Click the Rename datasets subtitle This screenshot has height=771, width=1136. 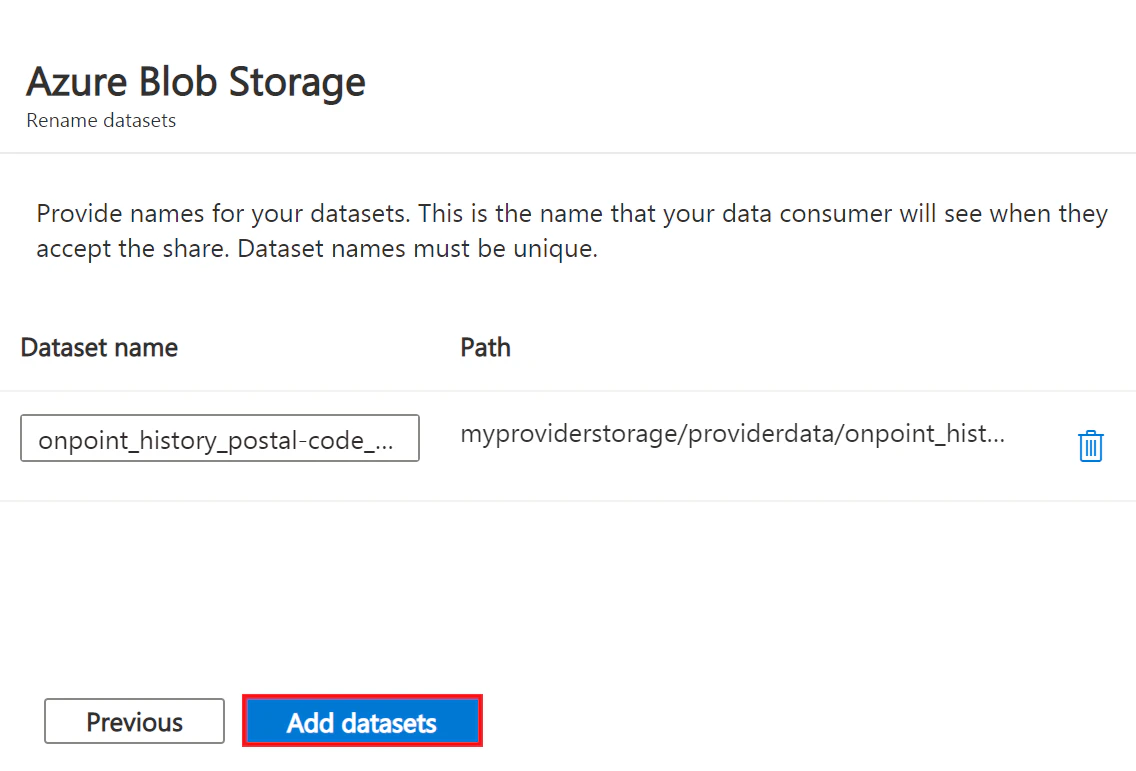(101, 120)
